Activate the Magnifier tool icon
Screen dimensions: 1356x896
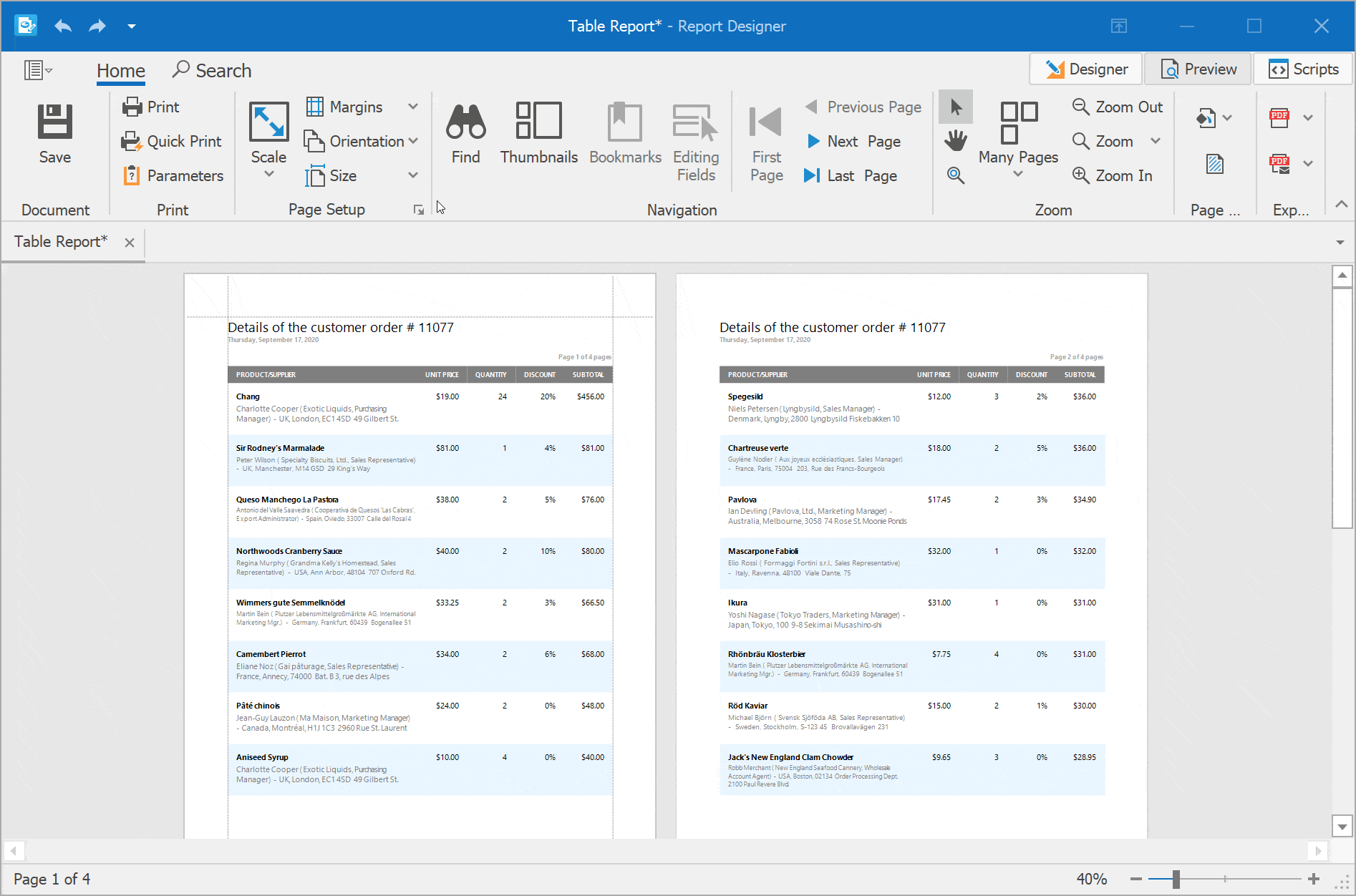pos(955,175)
